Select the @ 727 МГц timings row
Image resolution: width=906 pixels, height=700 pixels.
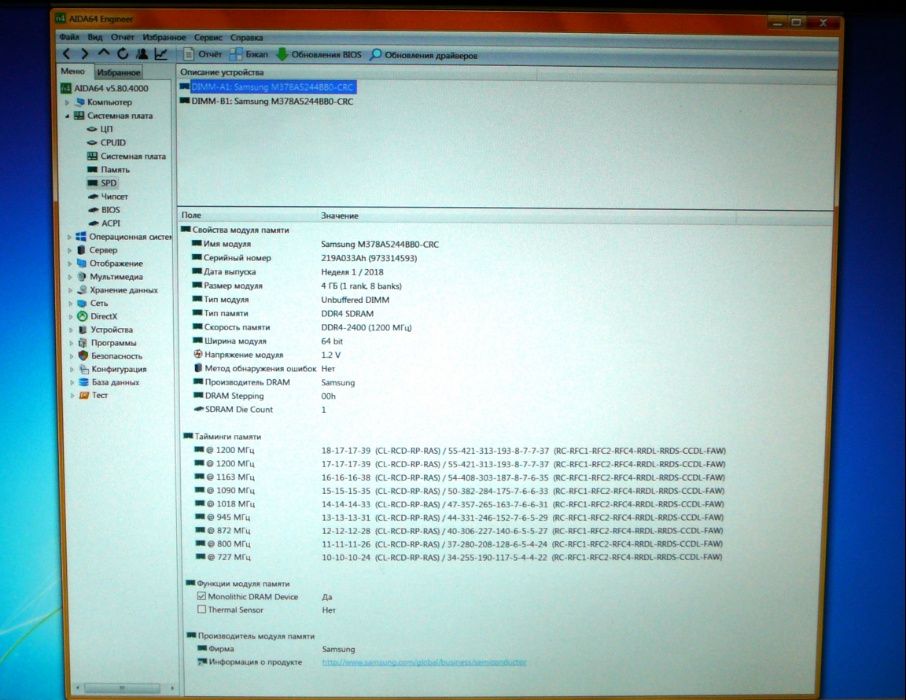click(458, 557)
